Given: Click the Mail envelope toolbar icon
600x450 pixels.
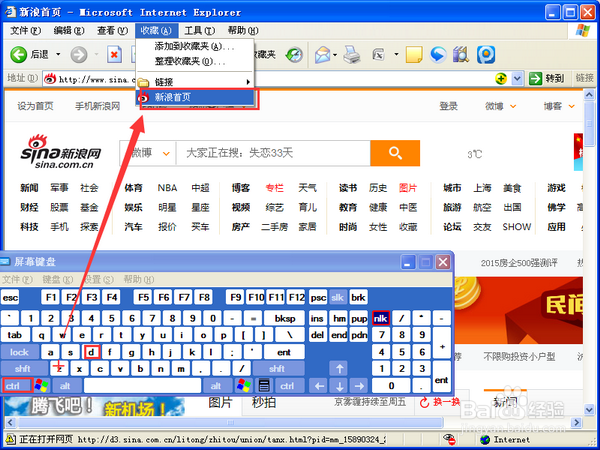Looking at the screenshot, I should click(323, 55).
